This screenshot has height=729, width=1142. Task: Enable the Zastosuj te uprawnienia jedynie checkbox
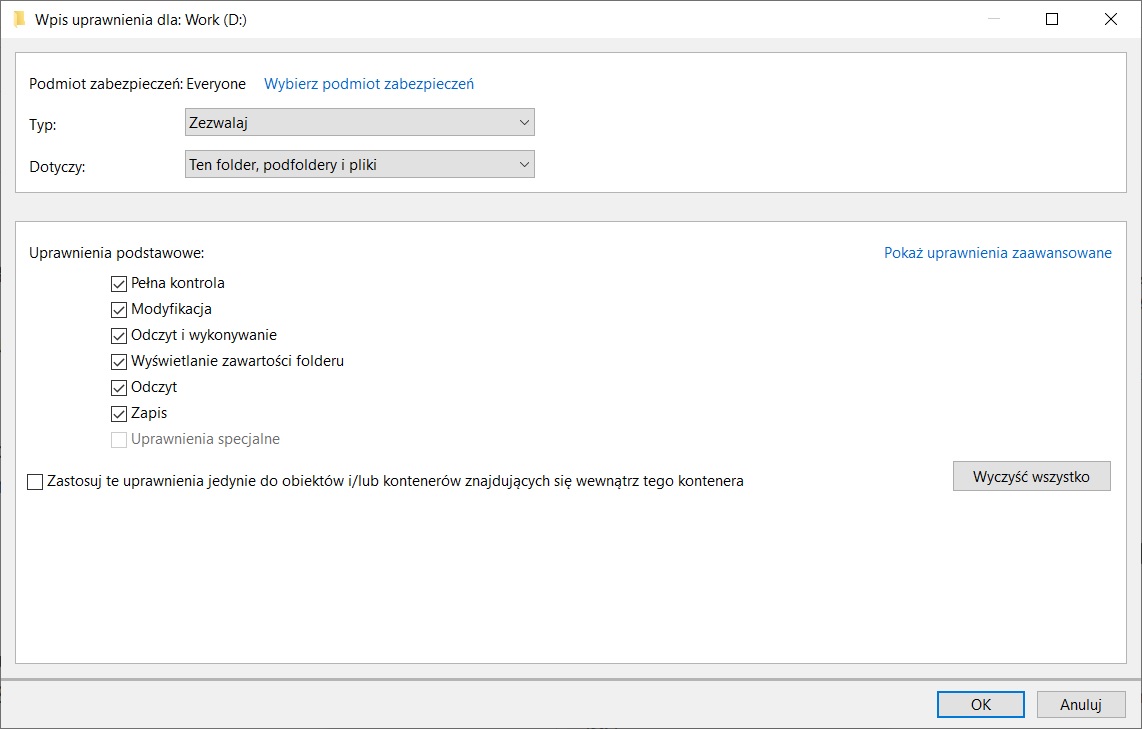pos(36,482)
